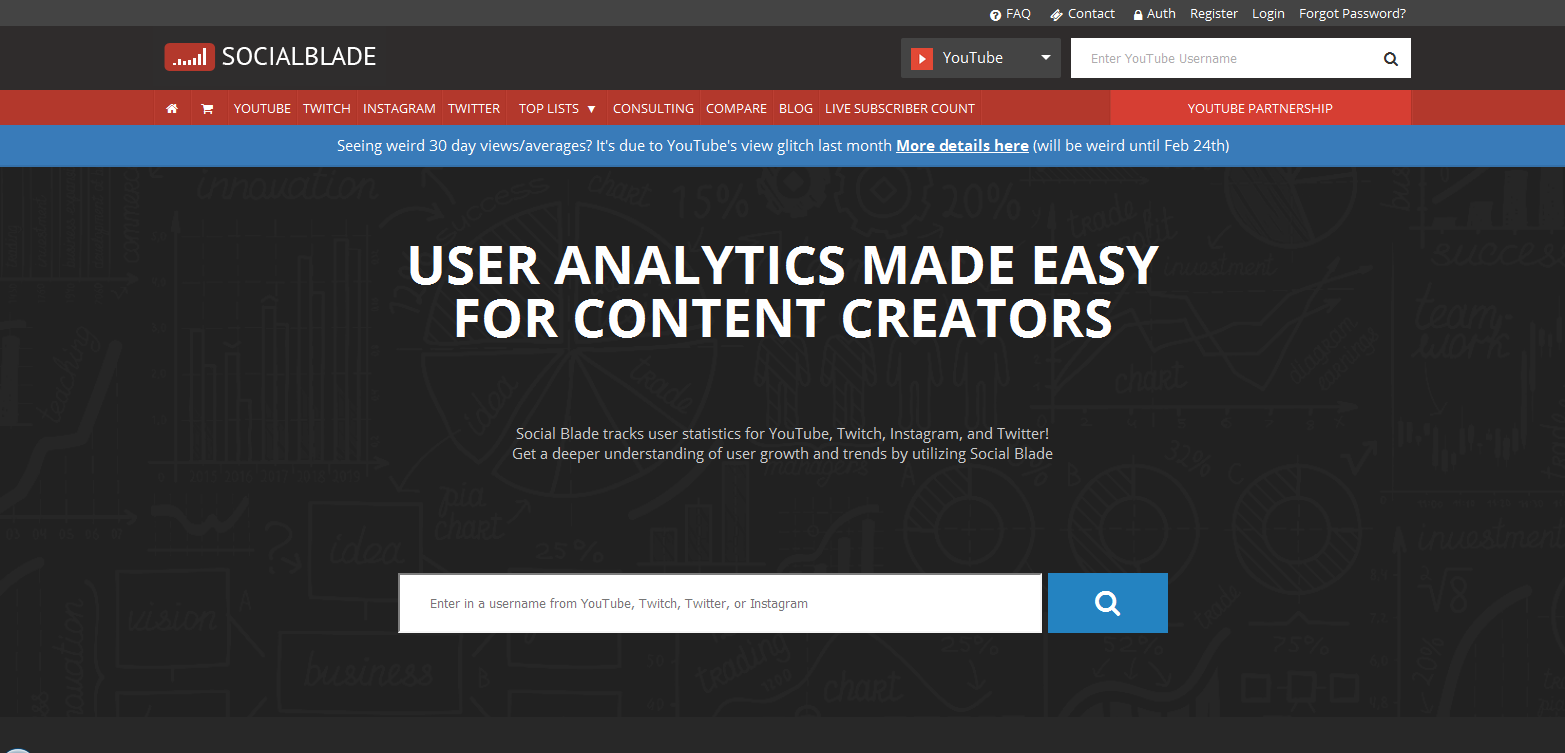Open the Contact link
Viewport: 1565px width, 753px height.
[1091, 14]
